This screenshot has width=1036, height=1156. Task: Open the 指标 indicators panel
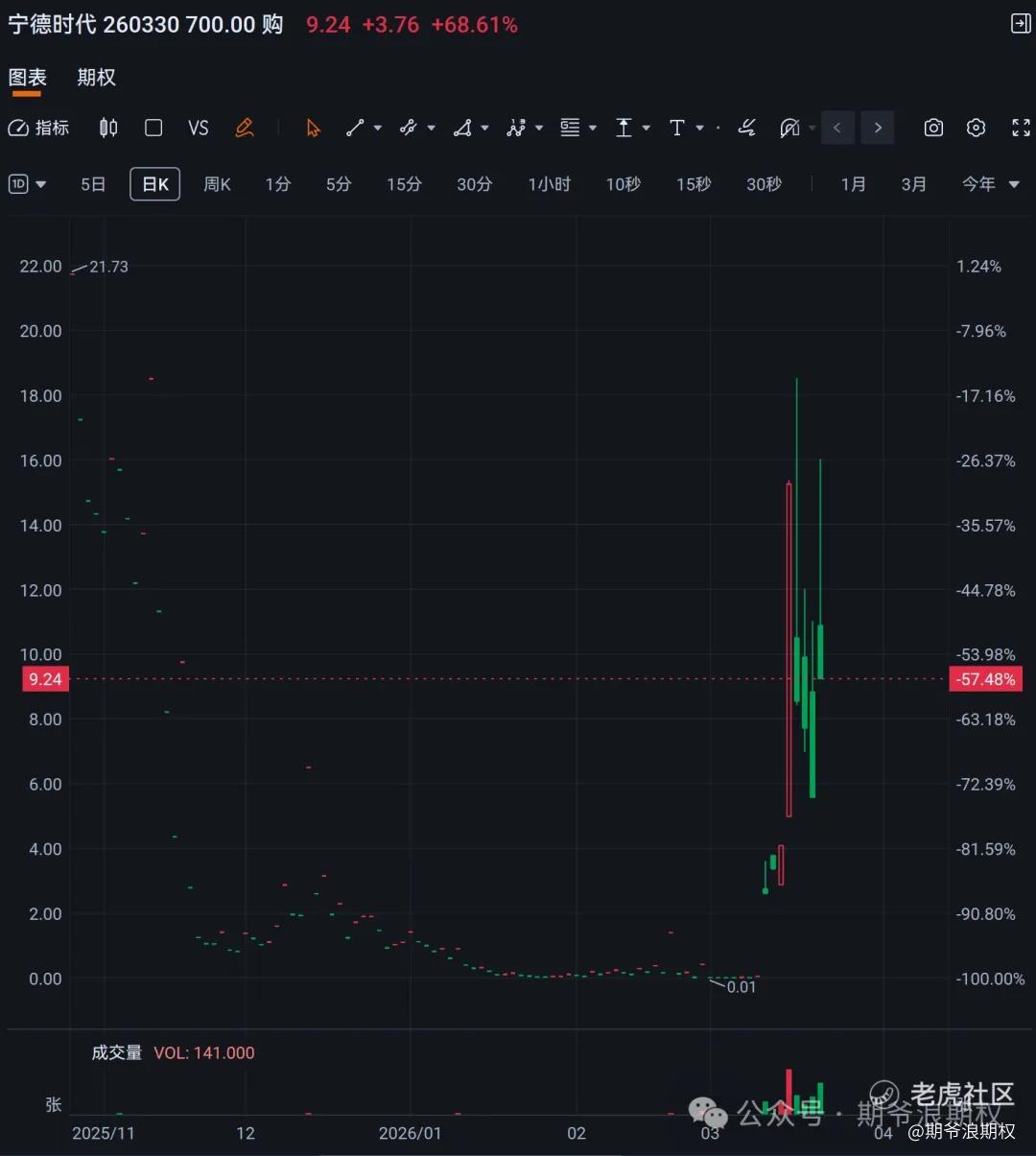click(x=38, y=128)
